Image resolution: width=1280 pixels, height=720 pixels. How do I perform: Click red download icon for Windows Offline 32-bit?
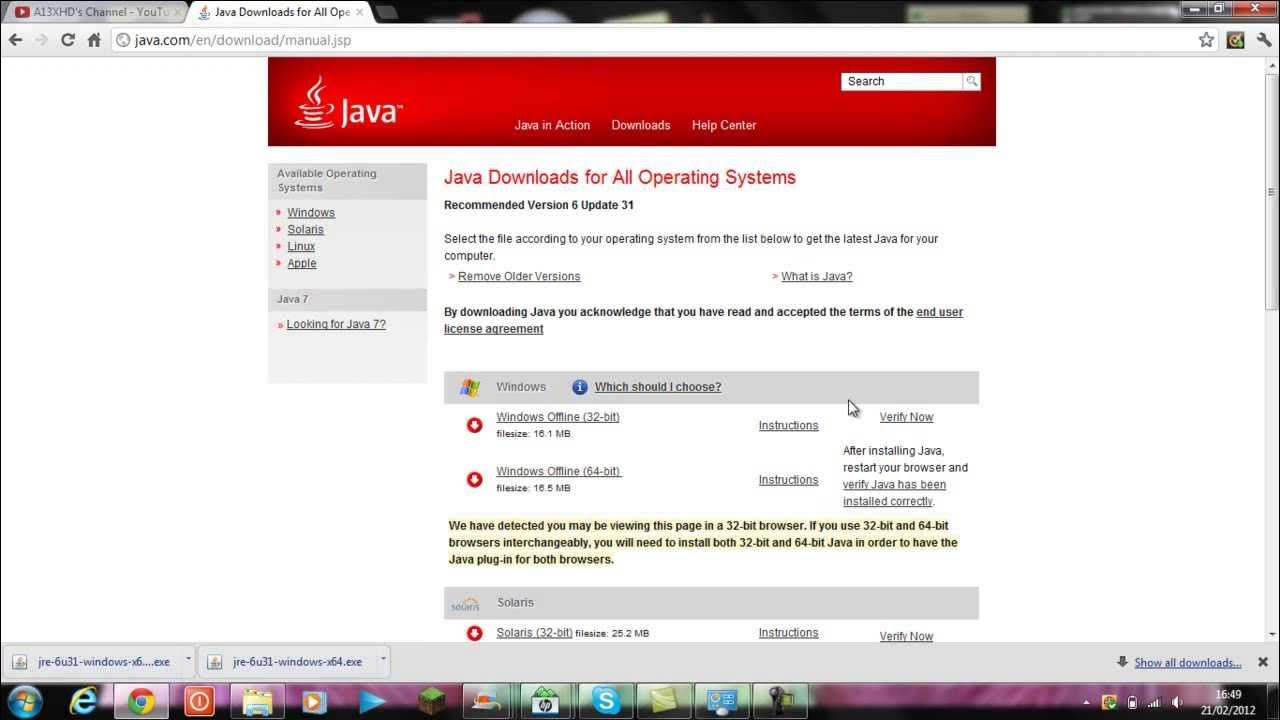point(475,425)
